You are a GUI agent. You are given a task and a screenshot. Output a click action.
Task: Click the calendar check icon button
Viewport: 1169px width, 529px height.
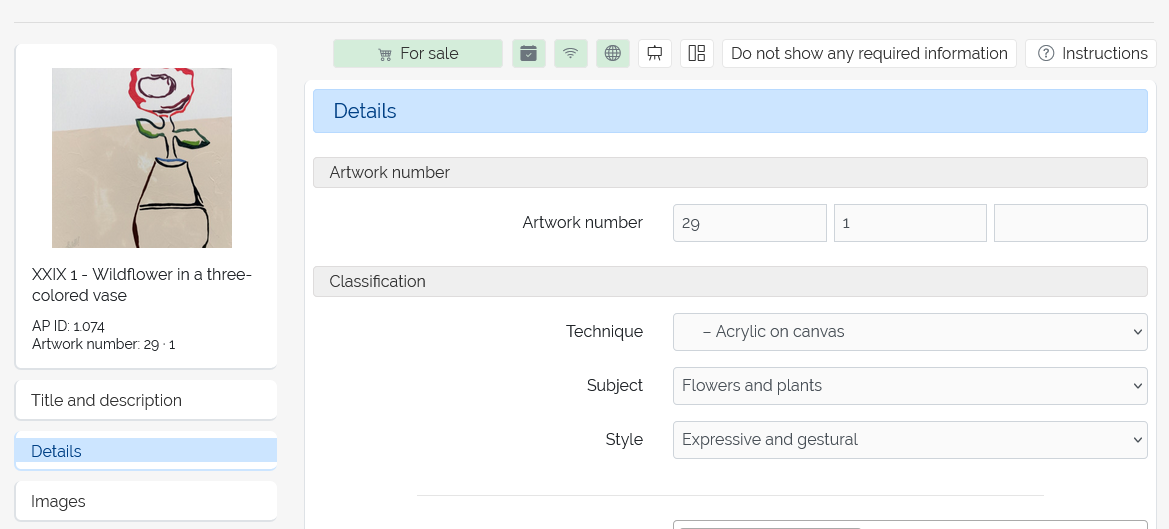529,54
